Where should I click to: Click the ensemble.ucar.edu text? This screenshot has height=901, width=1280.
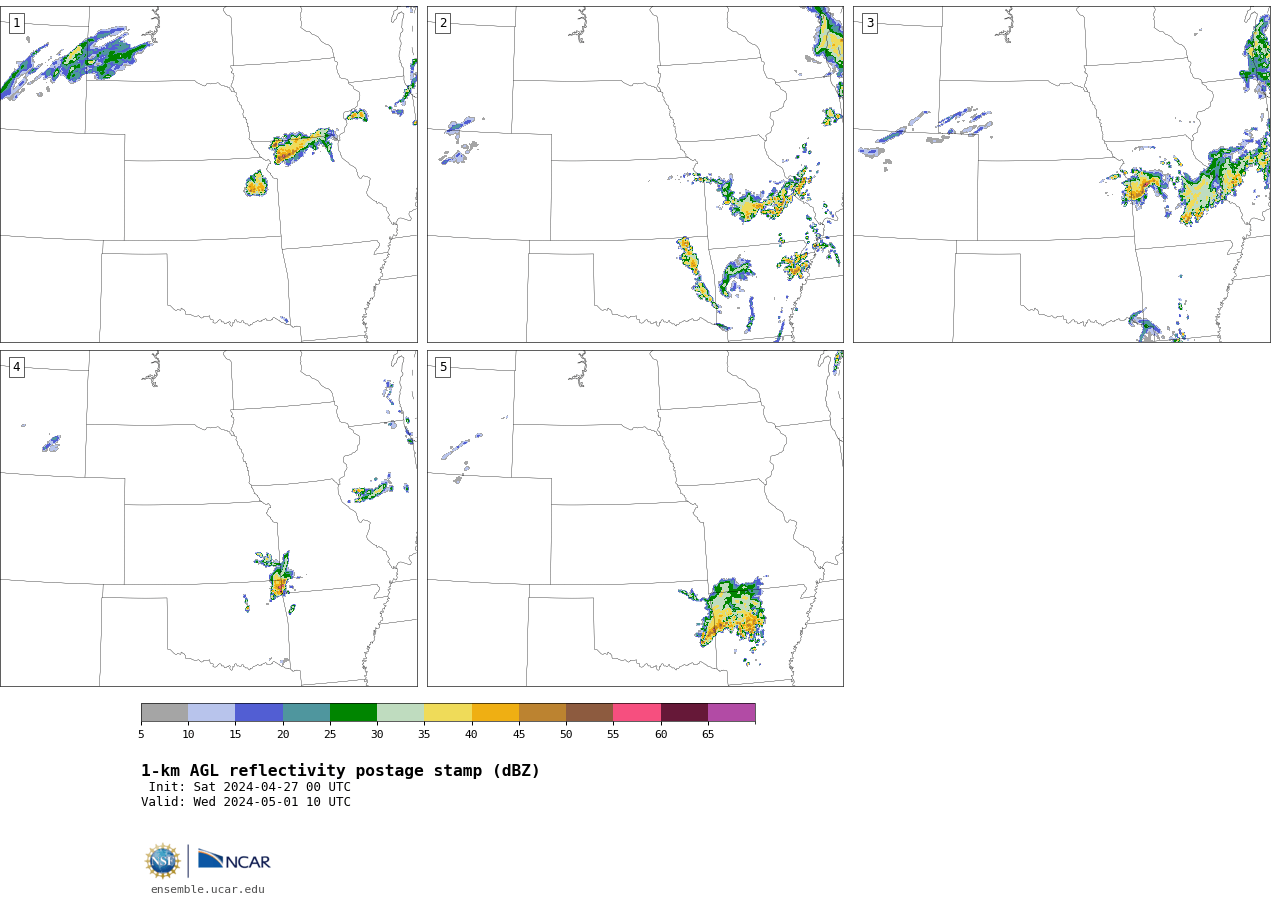click(x=208, y=889)
